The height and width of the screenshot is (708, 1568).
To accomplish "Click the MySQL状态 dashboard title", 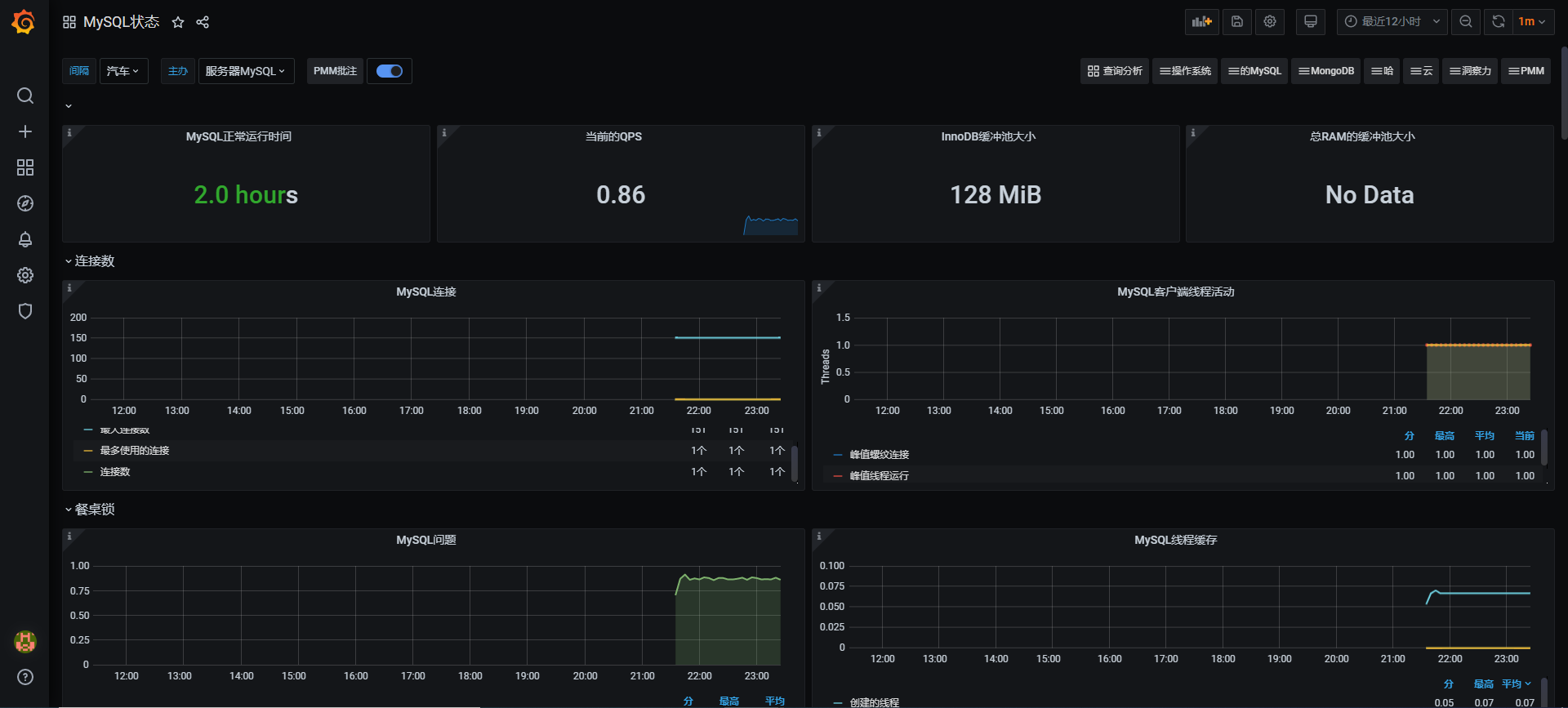I will point(122,22).
